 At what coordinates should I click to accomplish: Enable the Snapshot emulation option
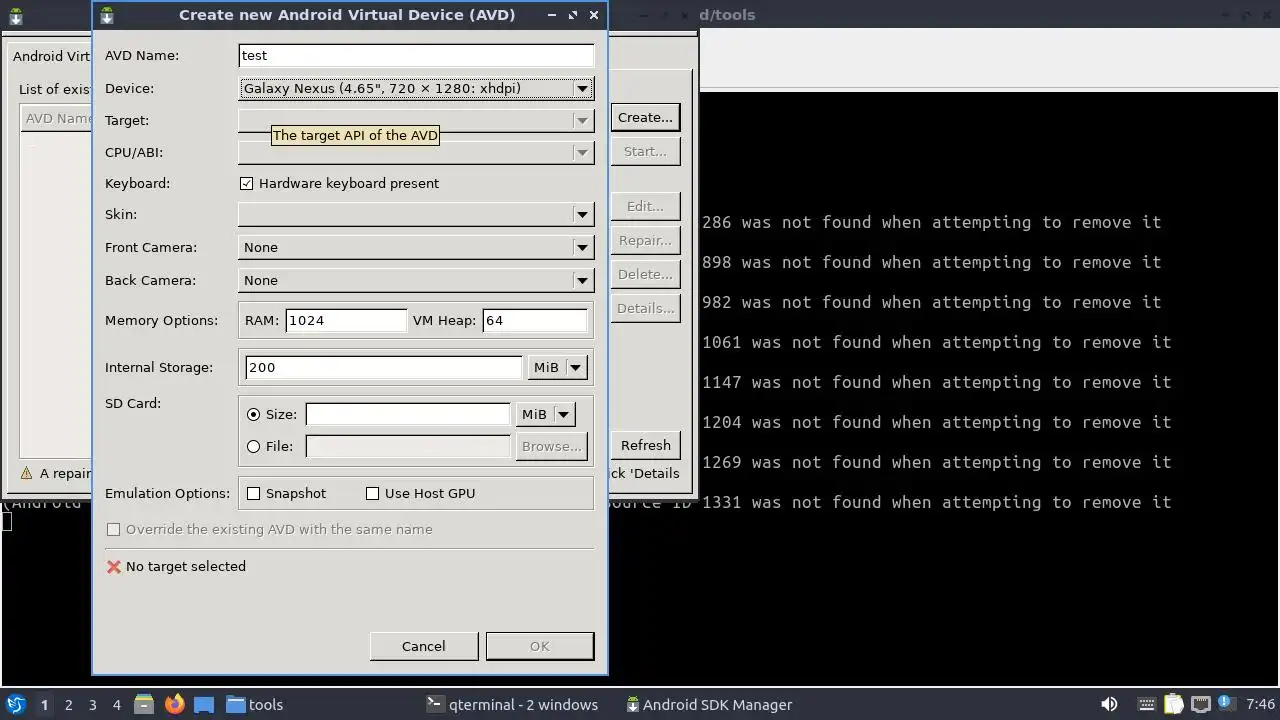(x=254, y=493)
